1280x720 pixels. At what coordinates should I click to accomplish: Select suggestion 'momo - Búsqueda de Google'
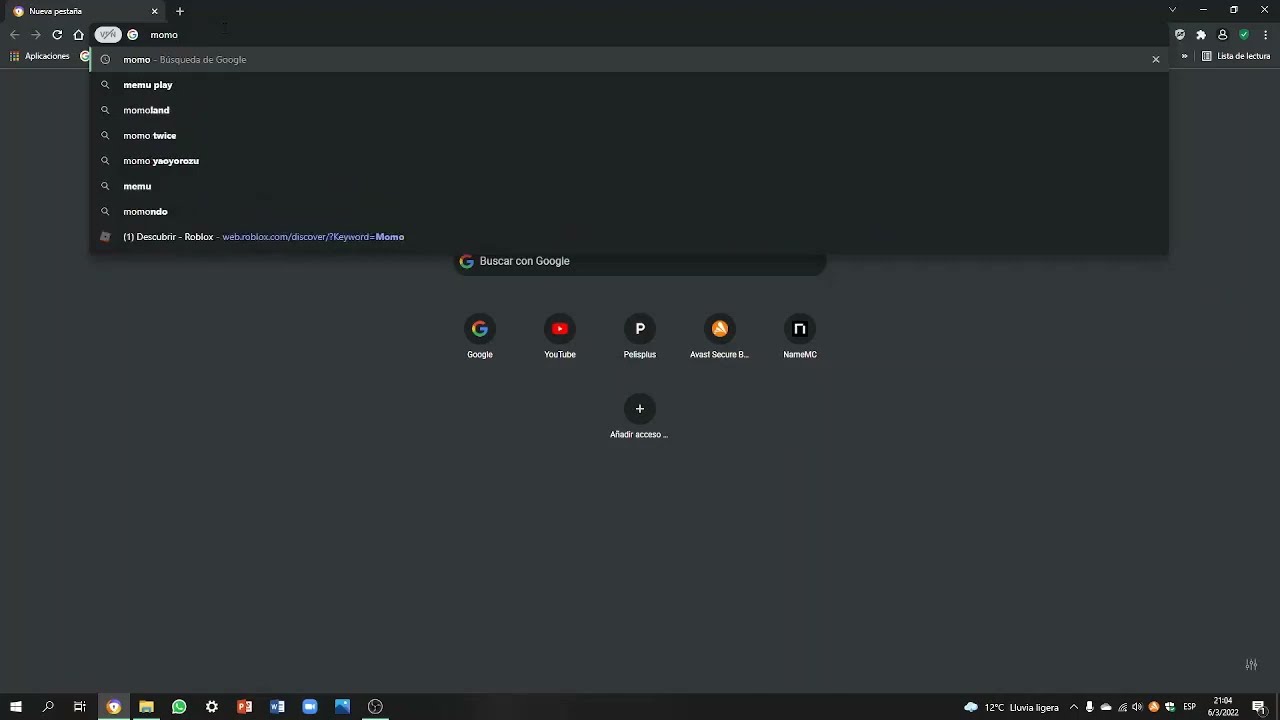629,60
